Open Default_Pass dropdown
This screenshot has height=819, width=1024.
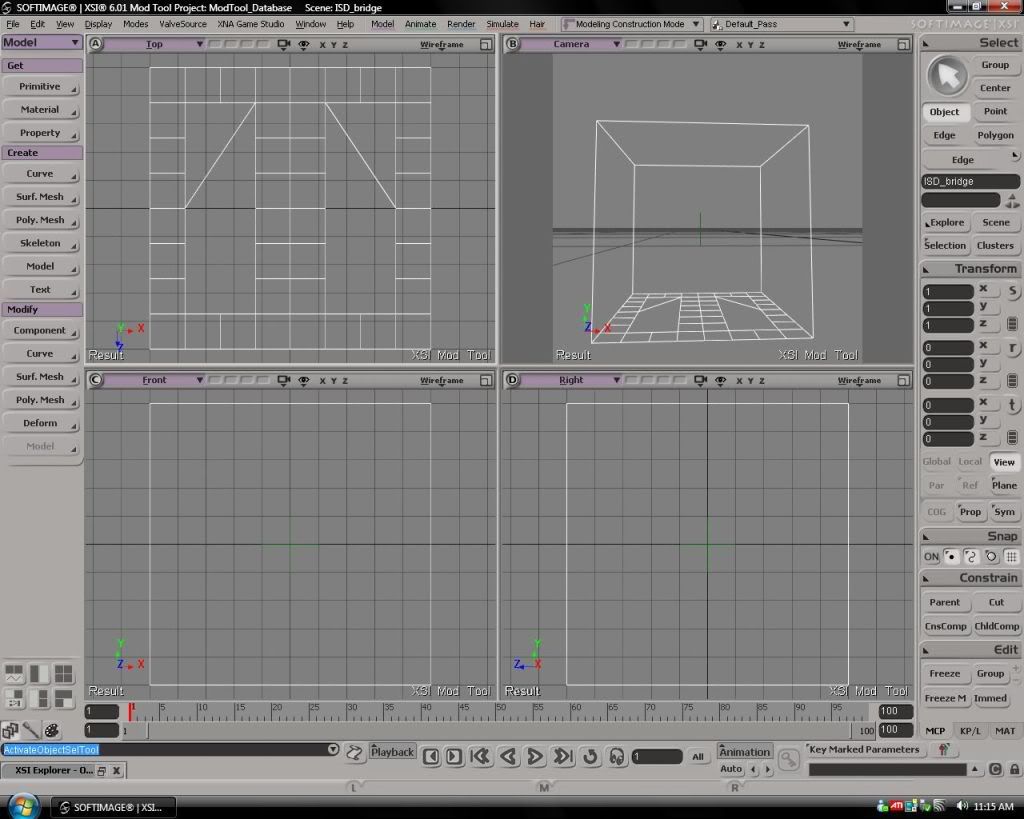[782, 24]
